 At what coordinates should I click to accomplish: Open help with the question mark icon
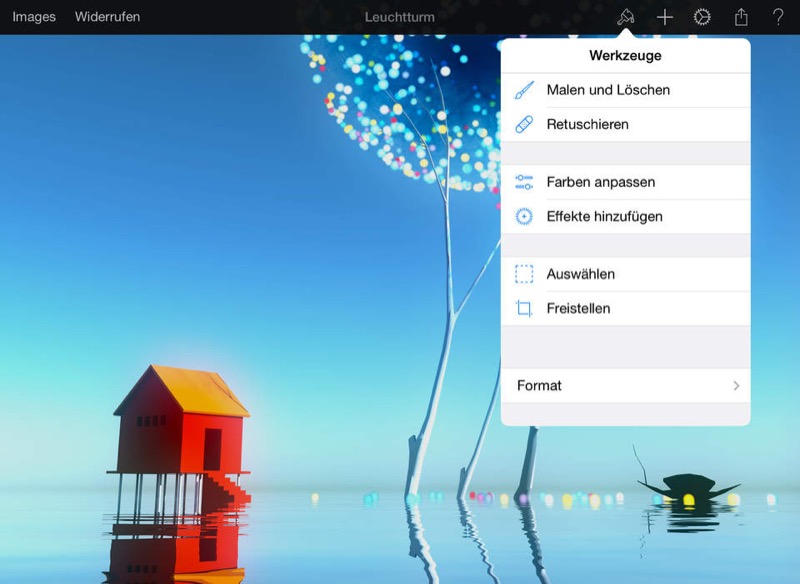[x=778, y=17]
